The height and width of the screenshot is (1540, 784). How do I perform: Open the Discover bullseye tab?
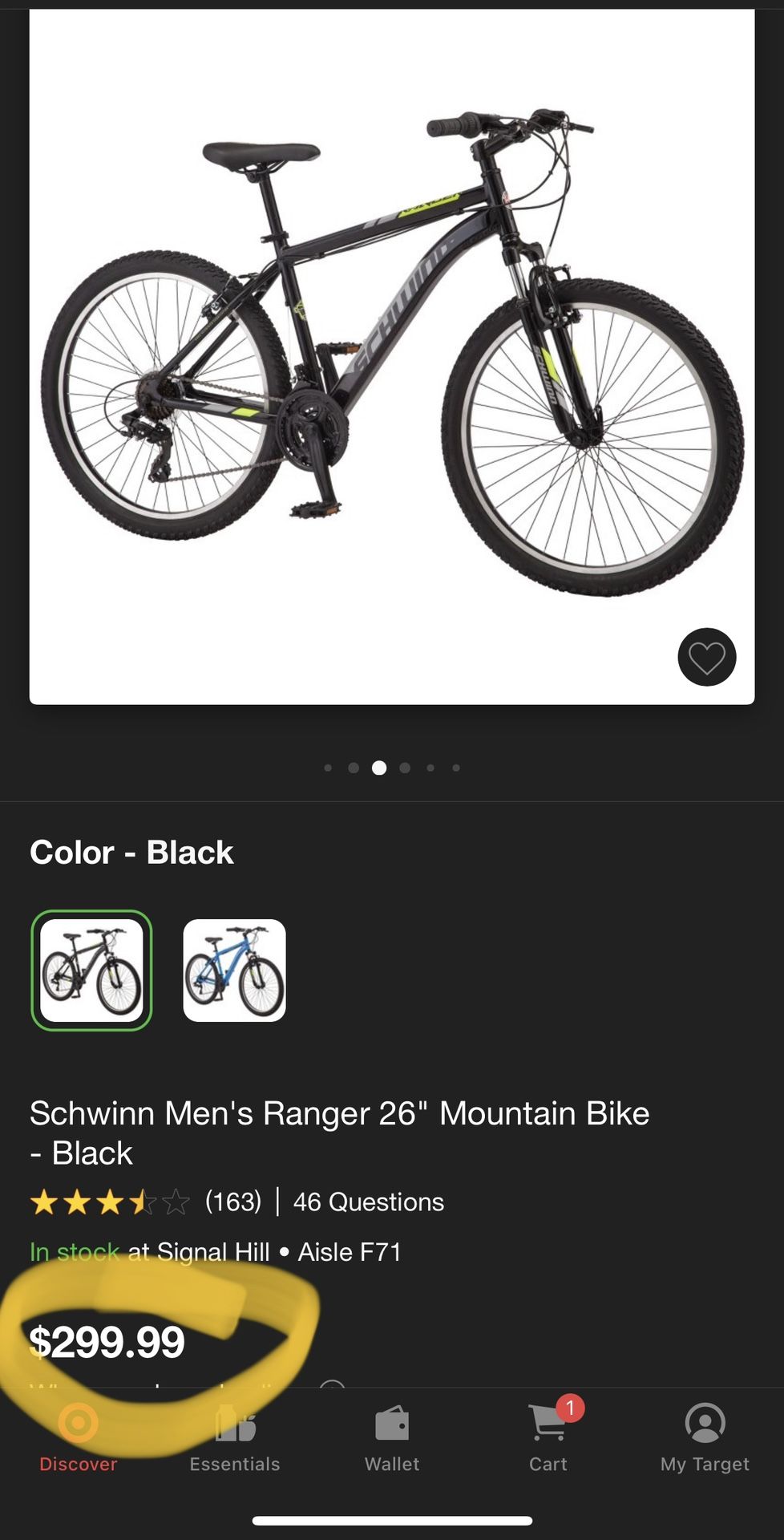tap(78, 1424)
